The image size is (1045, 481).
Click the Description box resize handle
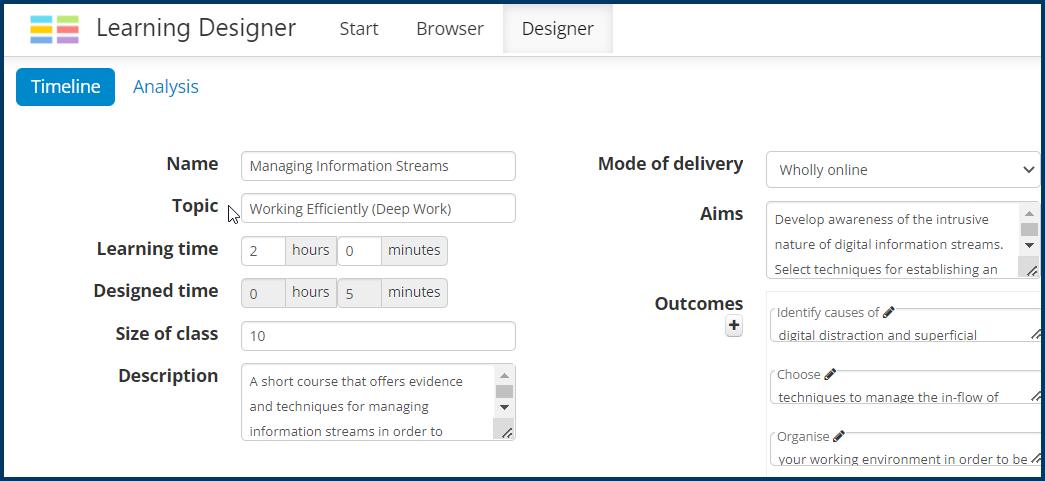pos(506,431)
